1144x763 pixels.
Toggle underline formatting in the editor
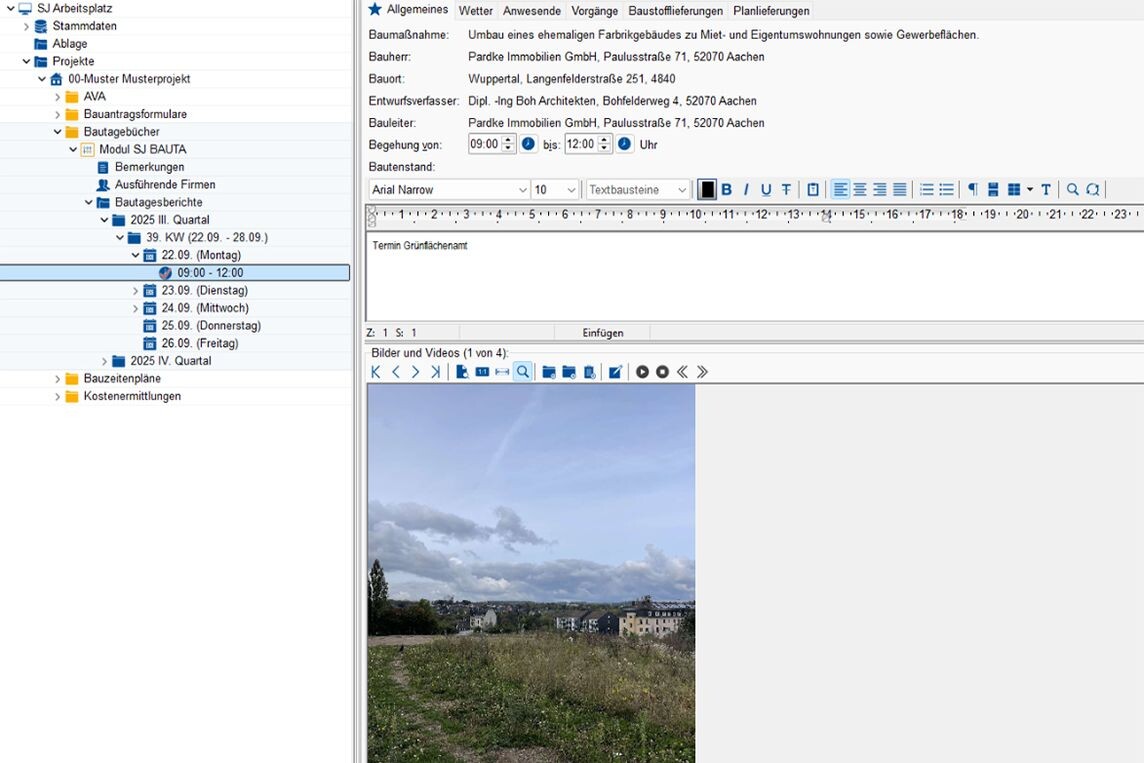(x=766, y=190)
